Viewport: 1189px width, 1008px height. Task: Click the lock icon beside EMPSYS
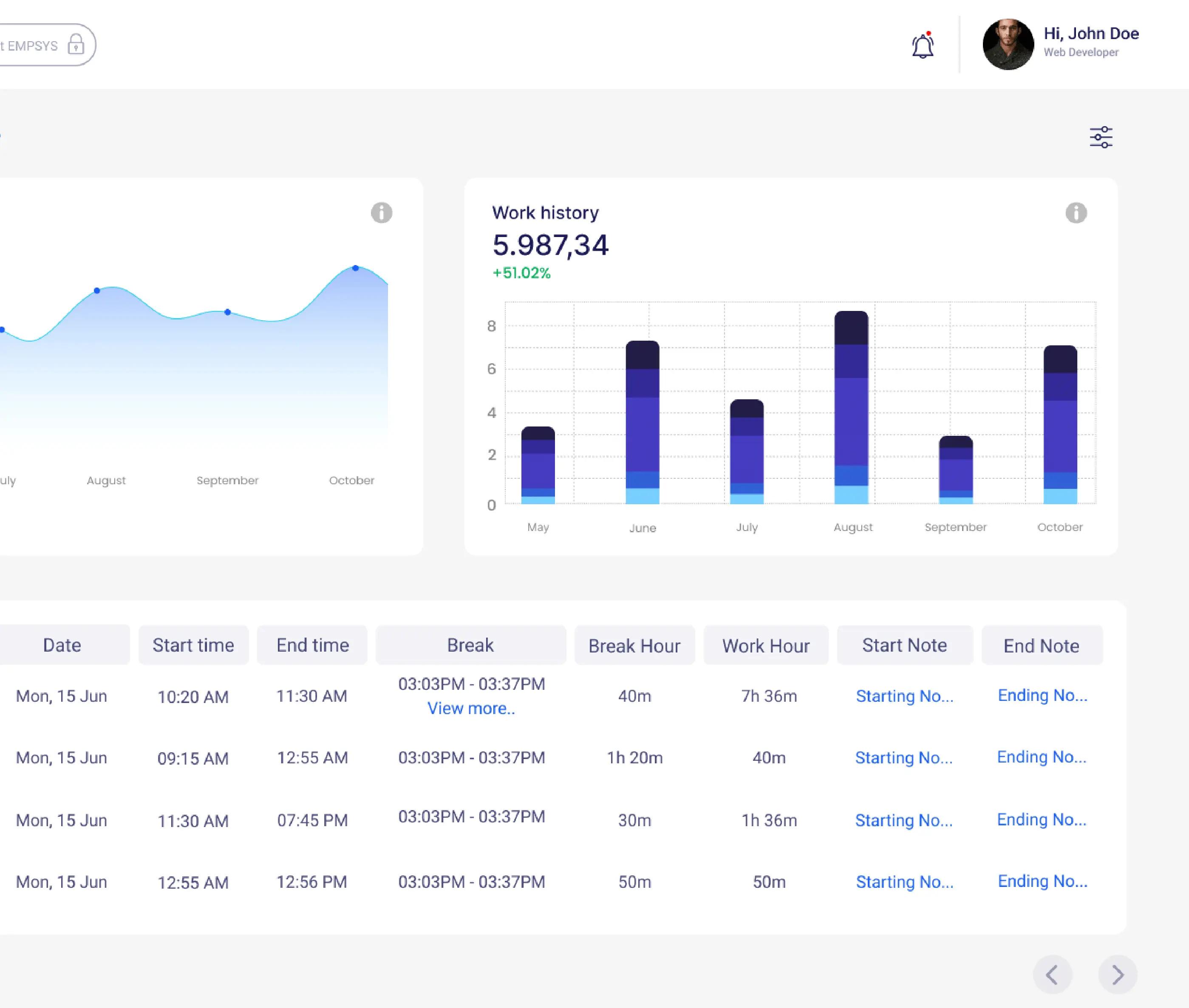pos(76,45)
